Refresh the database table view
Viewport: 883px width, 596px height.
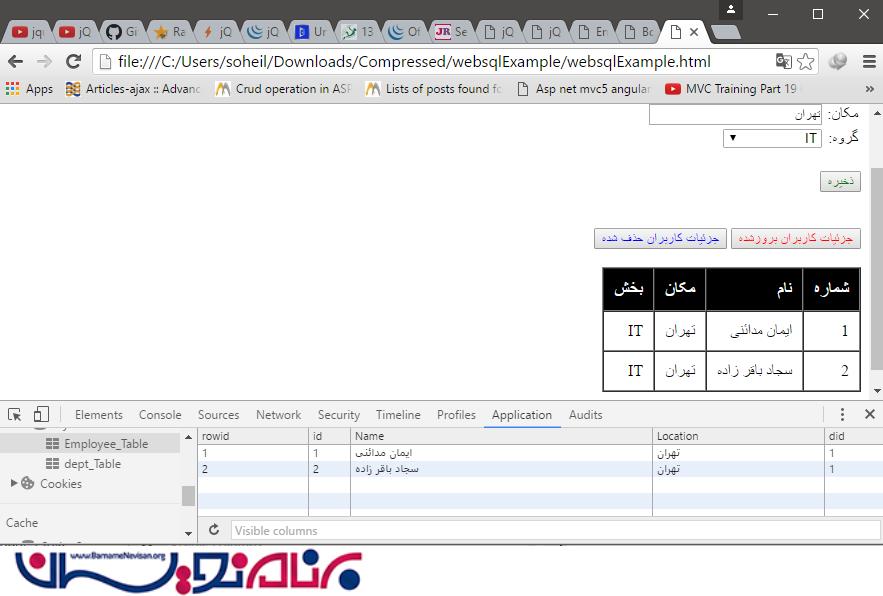[x=214, y=531]
